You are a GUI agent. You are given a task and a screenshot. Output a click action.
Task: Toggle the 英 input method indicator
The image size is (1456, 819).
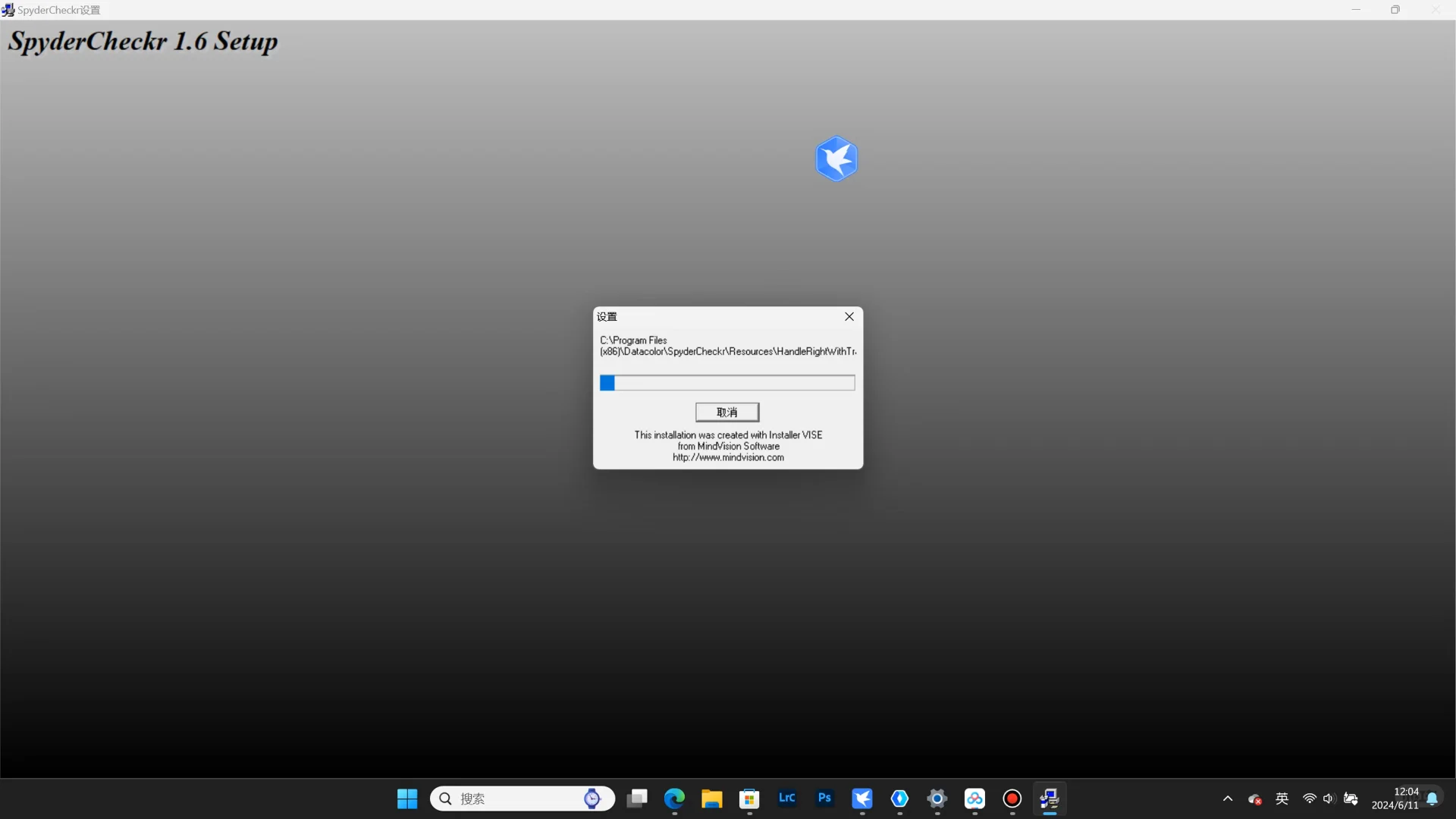pyautogui.click(x=1282, y=799)
